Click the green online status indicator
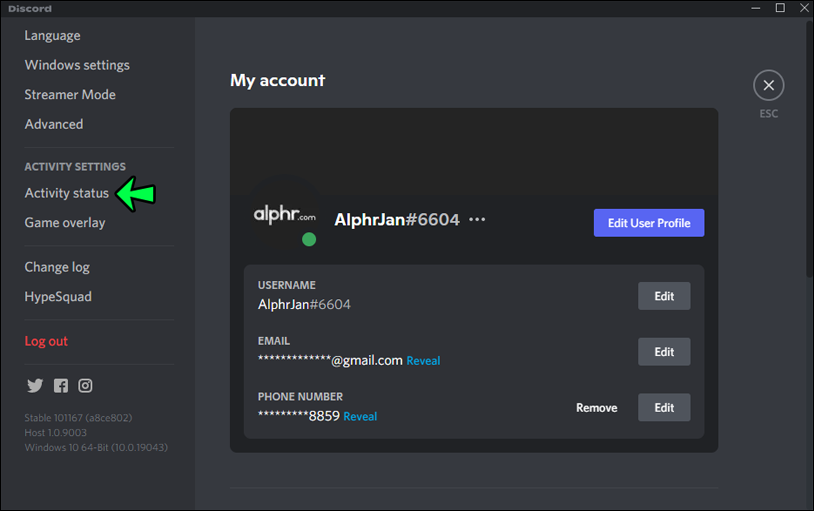The height and width of the screenshot is (511, 814). pyautogui.click(x=309, y=239)
